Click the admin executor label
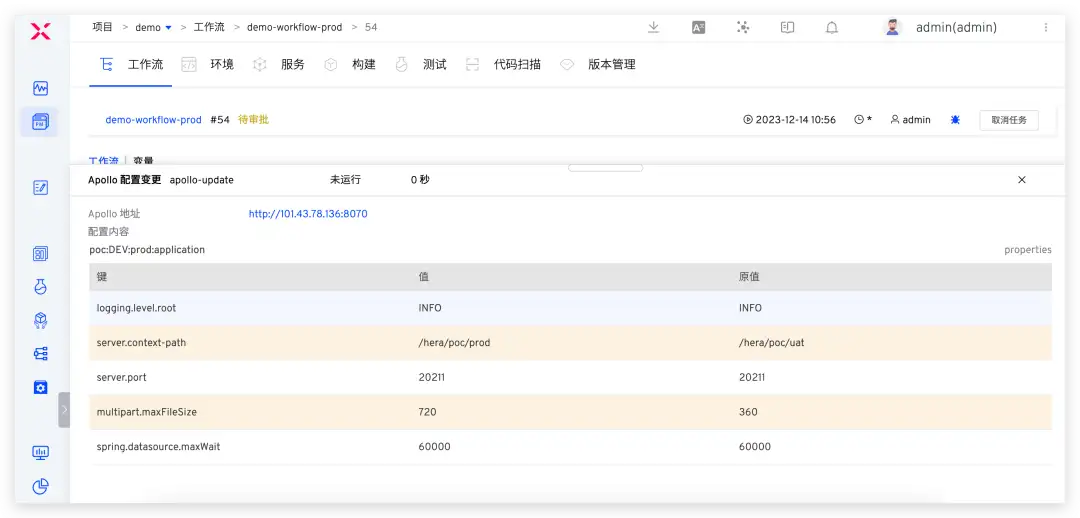The width and height of the screenshot is (1080, 518). tap(911, 120)
